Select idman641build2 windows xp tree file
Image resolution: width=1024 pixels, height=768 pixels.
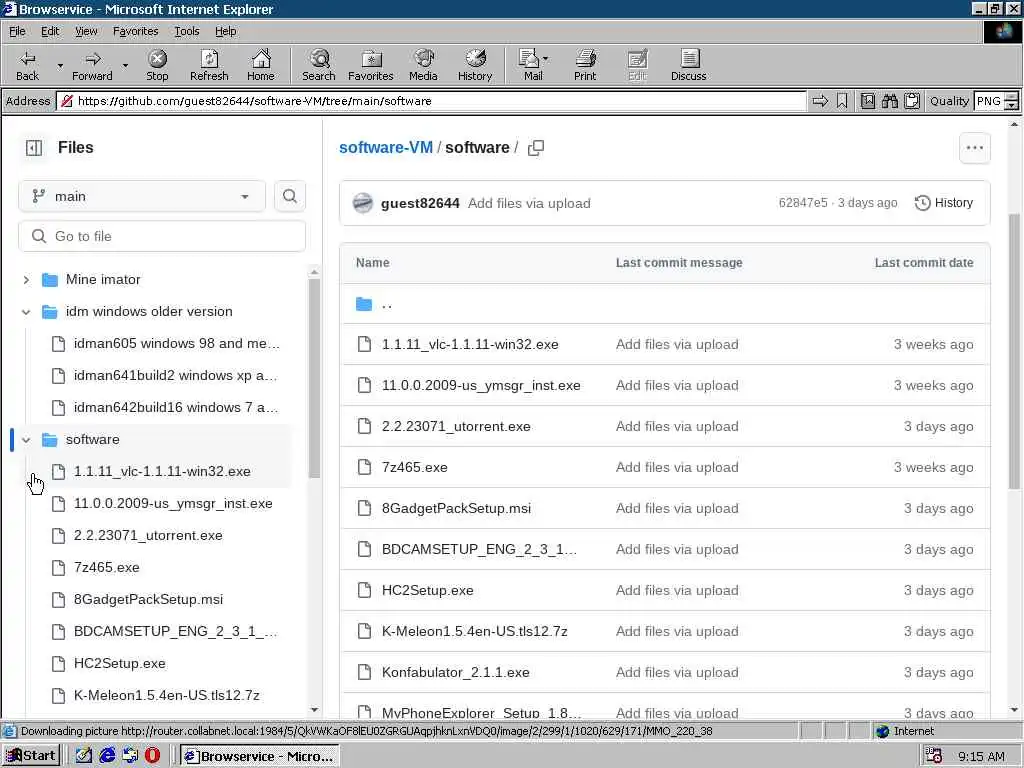(175, 376)
